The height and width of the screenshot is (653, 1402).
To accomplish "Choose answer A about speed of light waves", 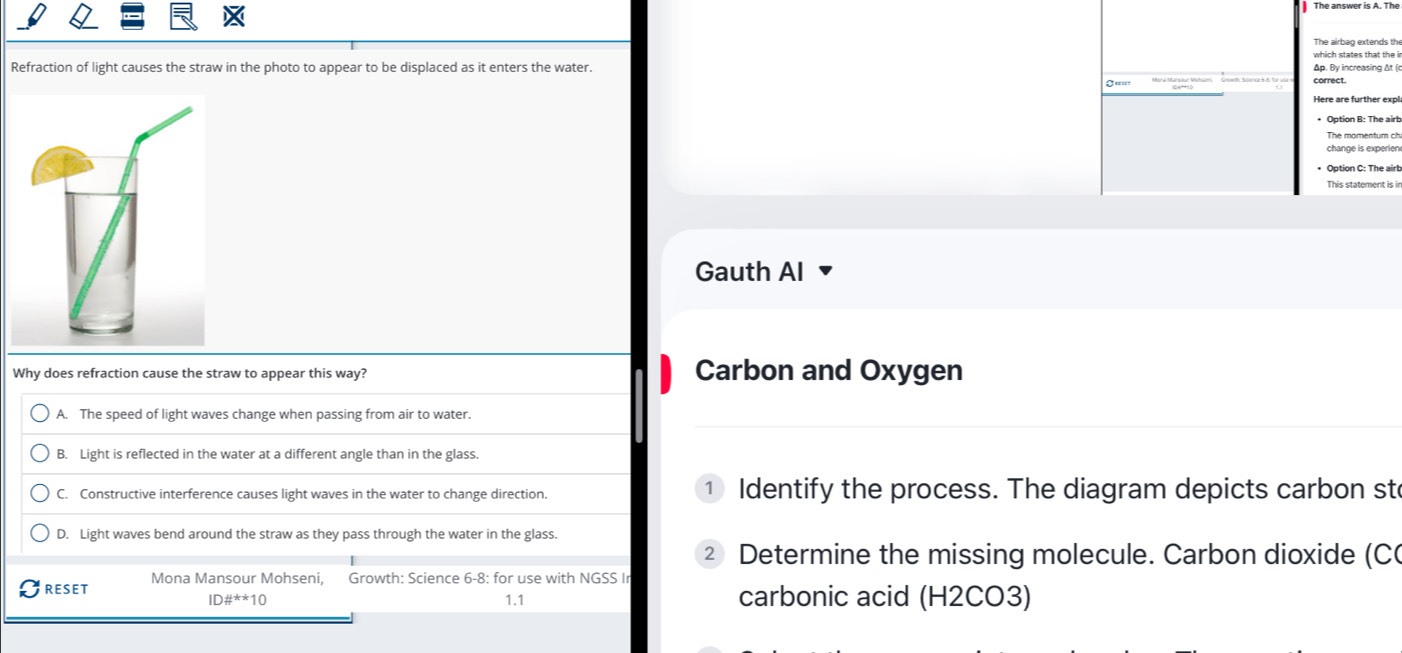I will pyautogui.click(x=39, y=413).
